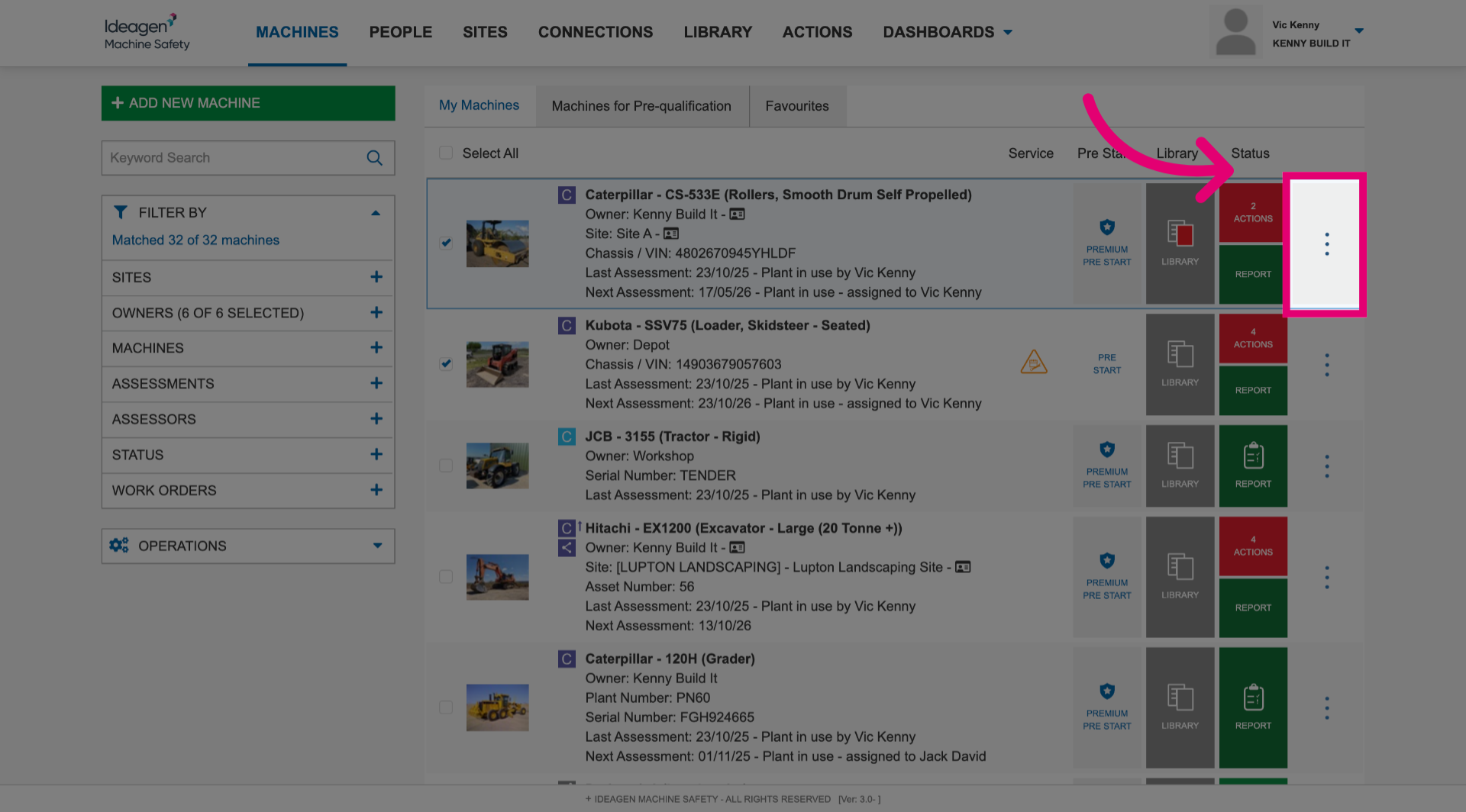Open the OPERATIONS dropdown
This screenshot has width=1466, height=812.
tap(247, 546)
